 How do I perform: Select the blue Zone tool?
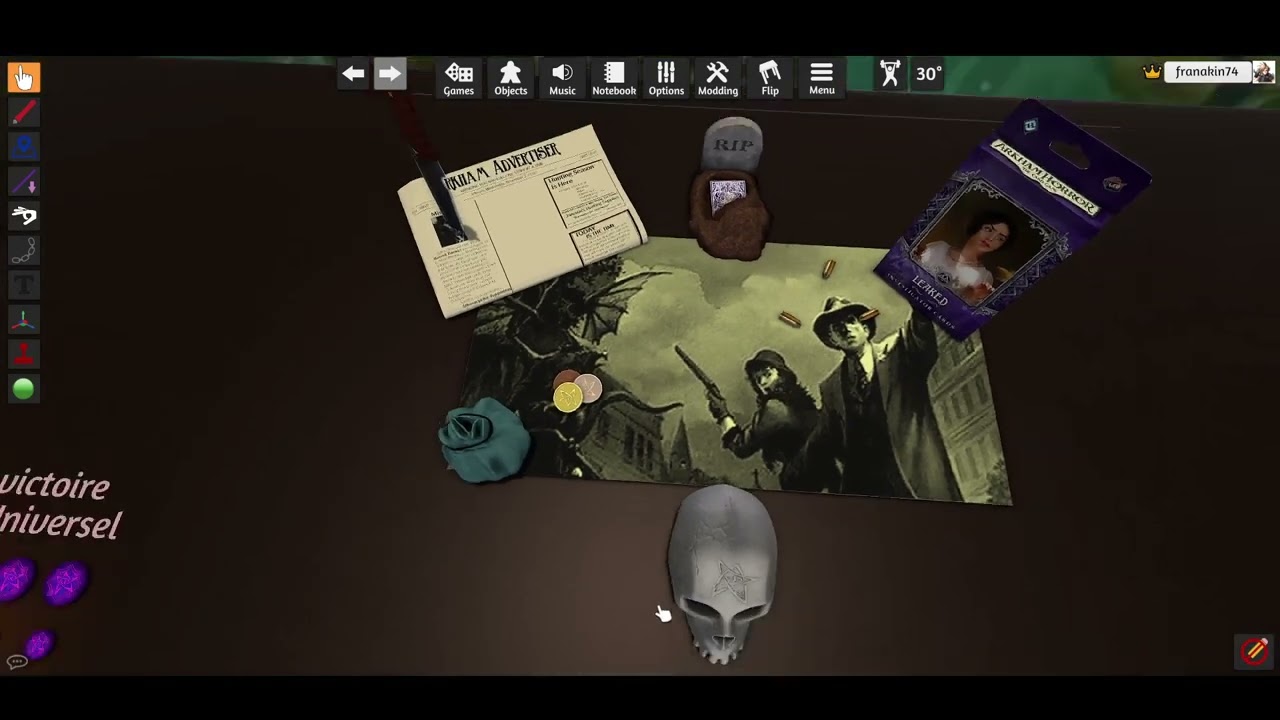[x=24, y=147]
